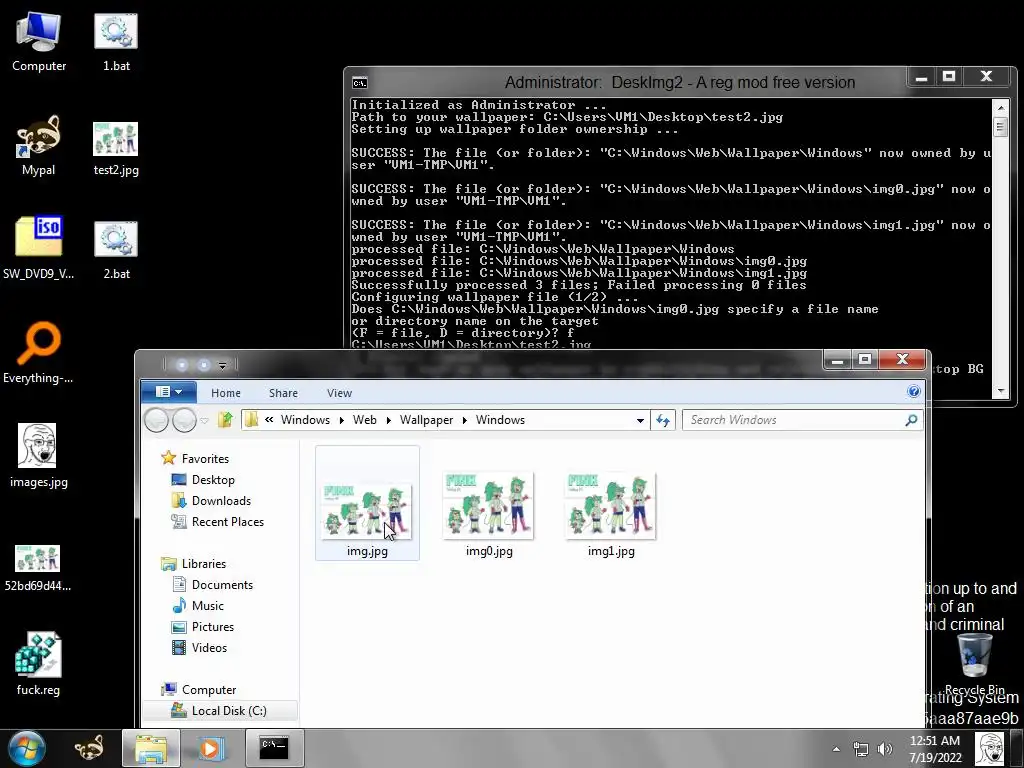
Task: Click the search magnifier in Explorer
Action: [912, 420]
